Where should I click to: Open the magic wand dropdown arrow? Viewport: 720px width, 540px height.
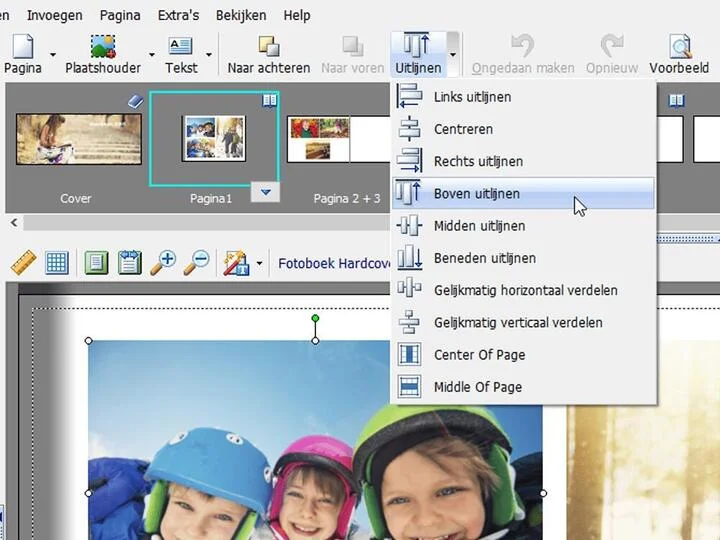click(x=259, y=264)
